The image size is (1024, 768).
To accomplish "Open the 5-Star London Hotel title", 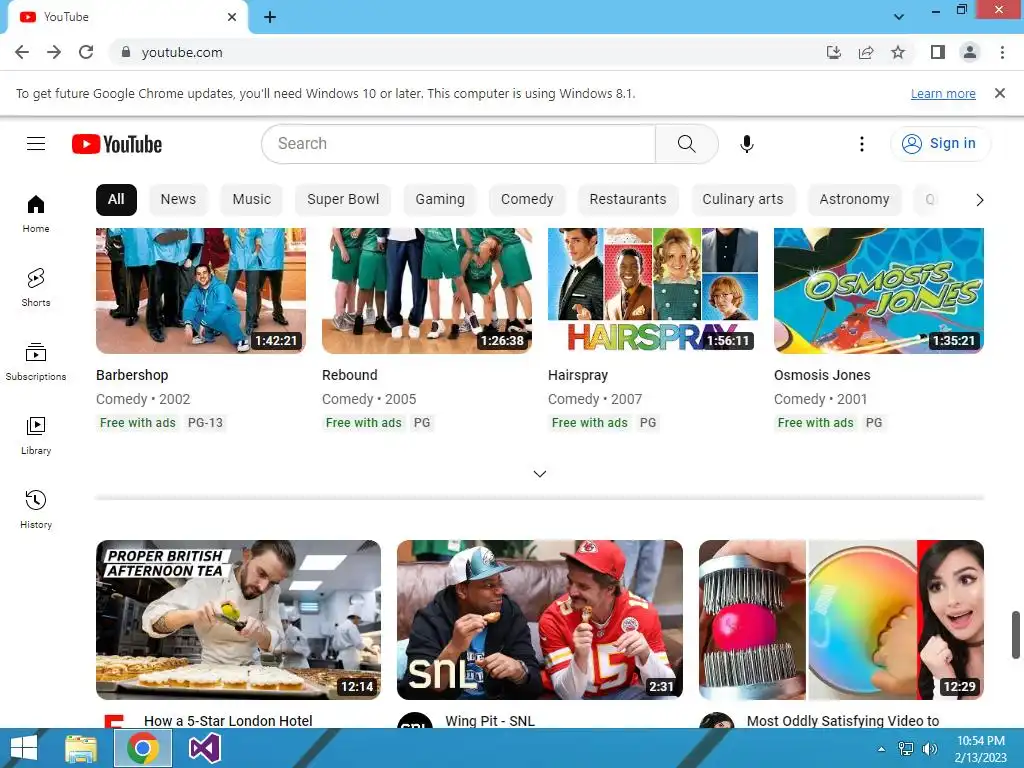I will [x=228, y=720].
